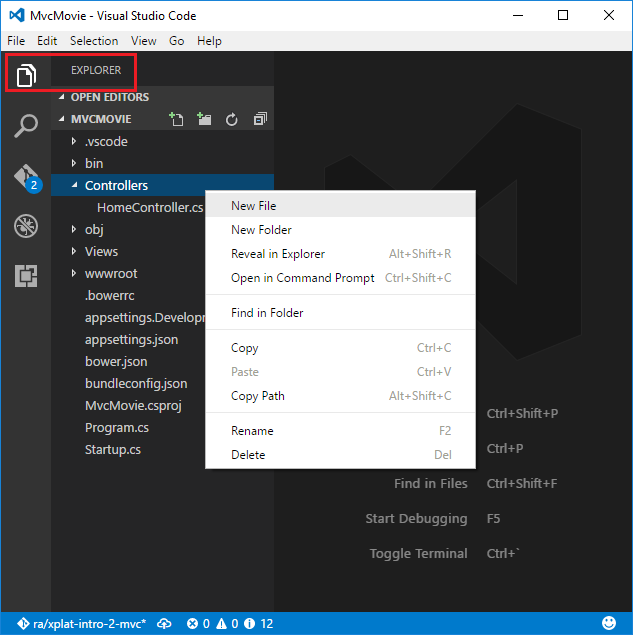Image resolution: width=633 pixels, height=635 pixels.
Task: Open Source Control view with 2 badge
Action: click(27, 177)
